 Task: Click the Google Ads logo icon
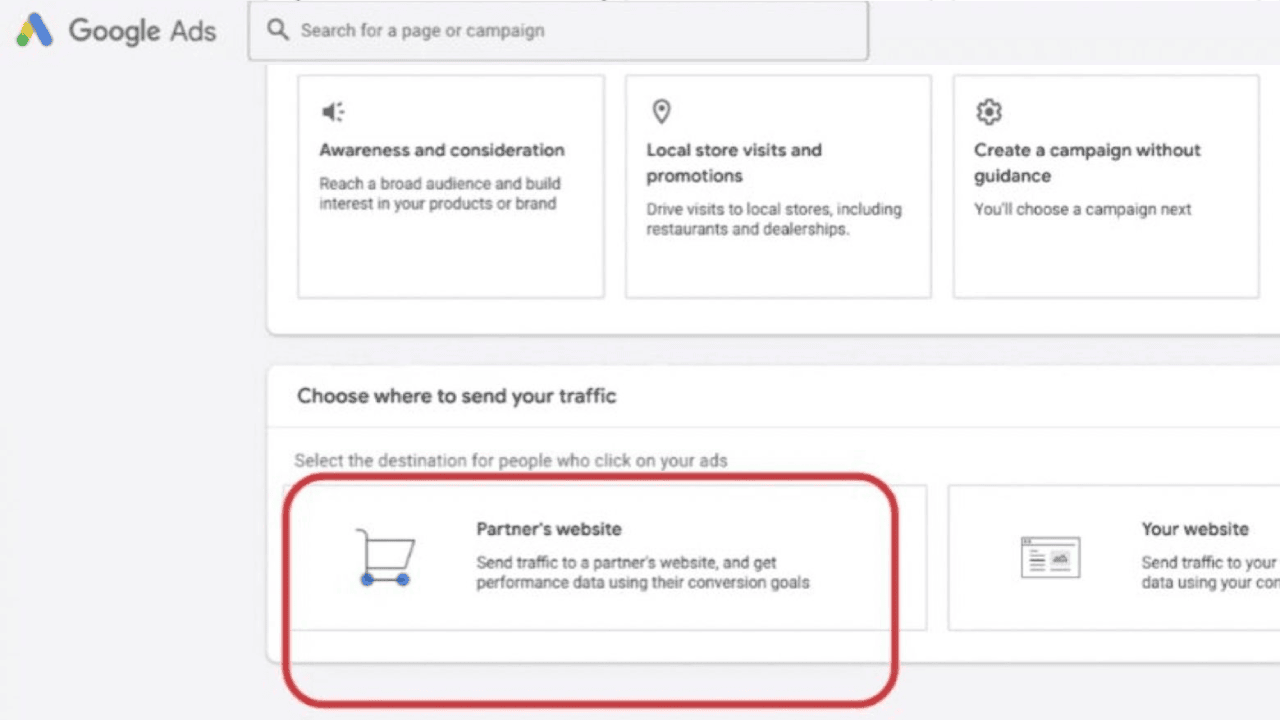[34, 30]
